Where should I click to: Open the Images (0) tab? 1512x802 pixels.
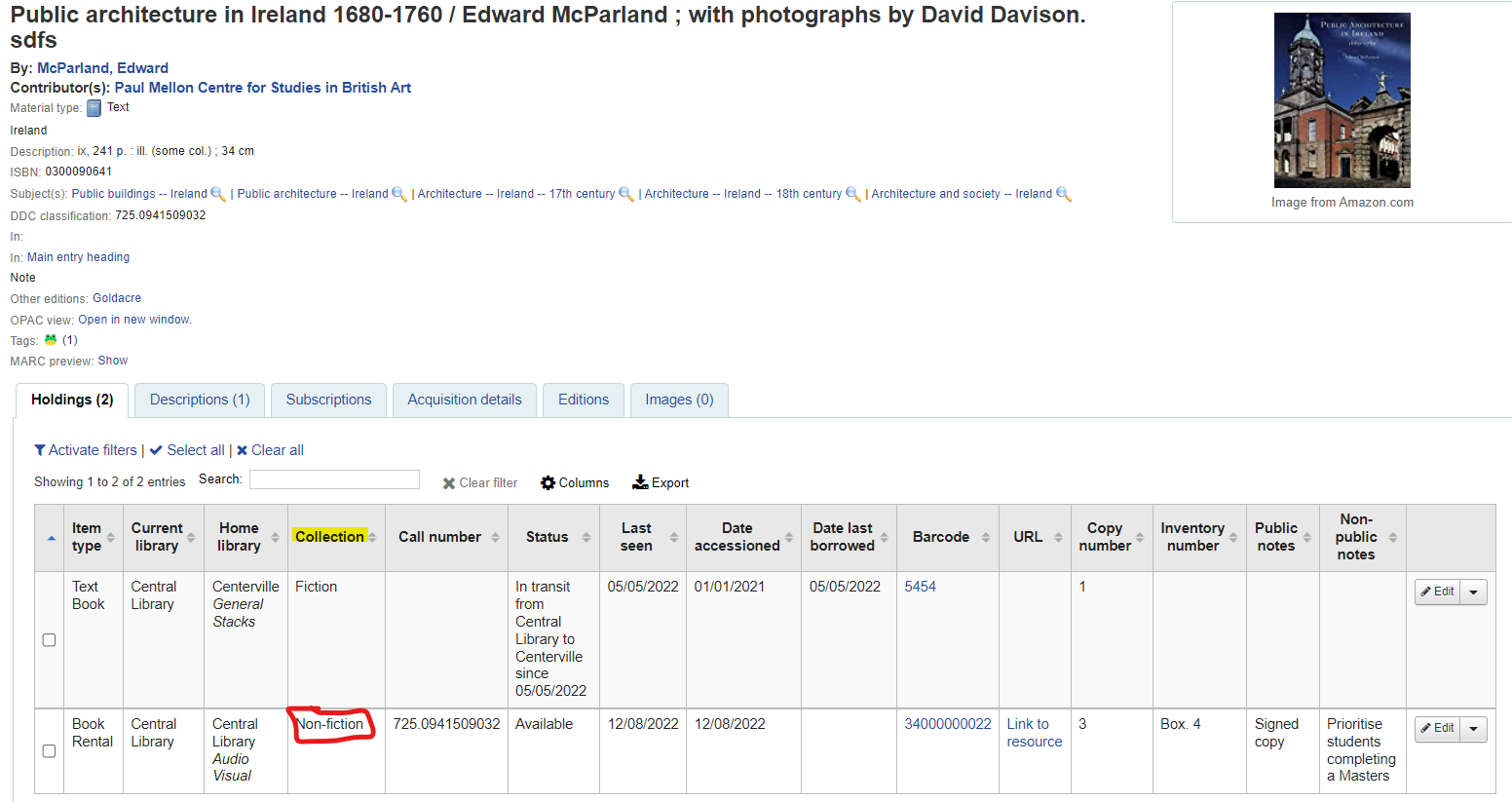[x=679, y=400]
